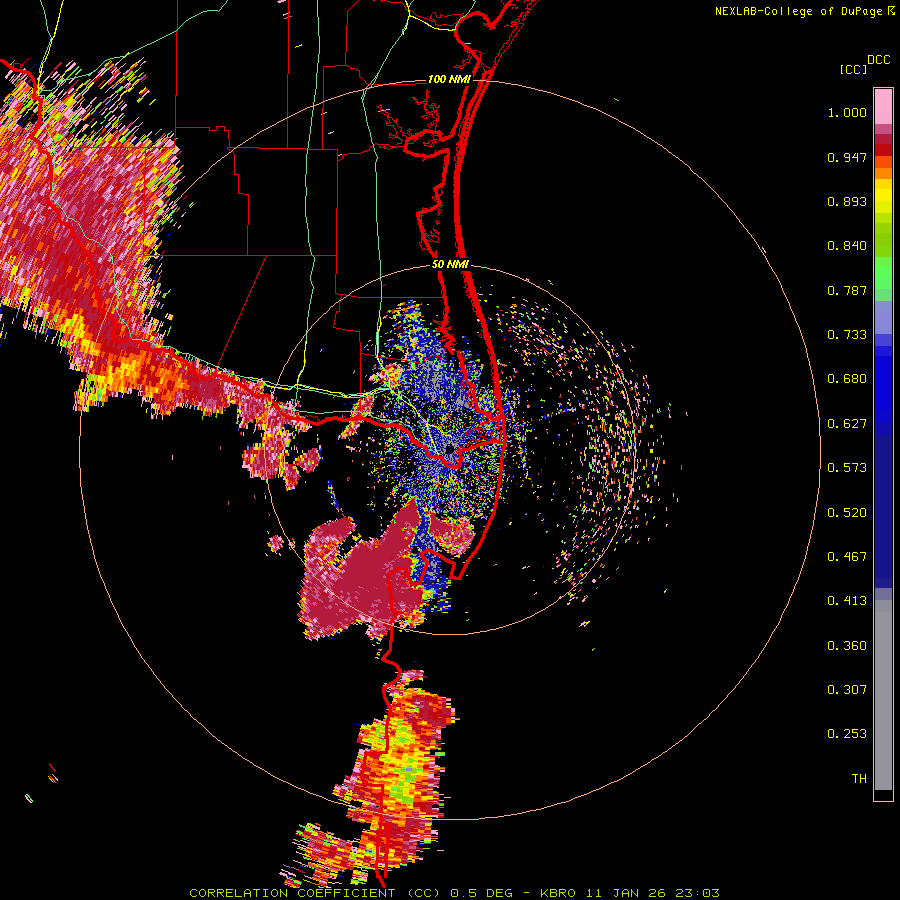Viewport: 900px width, 900px height.
Task: Click the 0.947 color scale value
Action: tap(847, 157)
